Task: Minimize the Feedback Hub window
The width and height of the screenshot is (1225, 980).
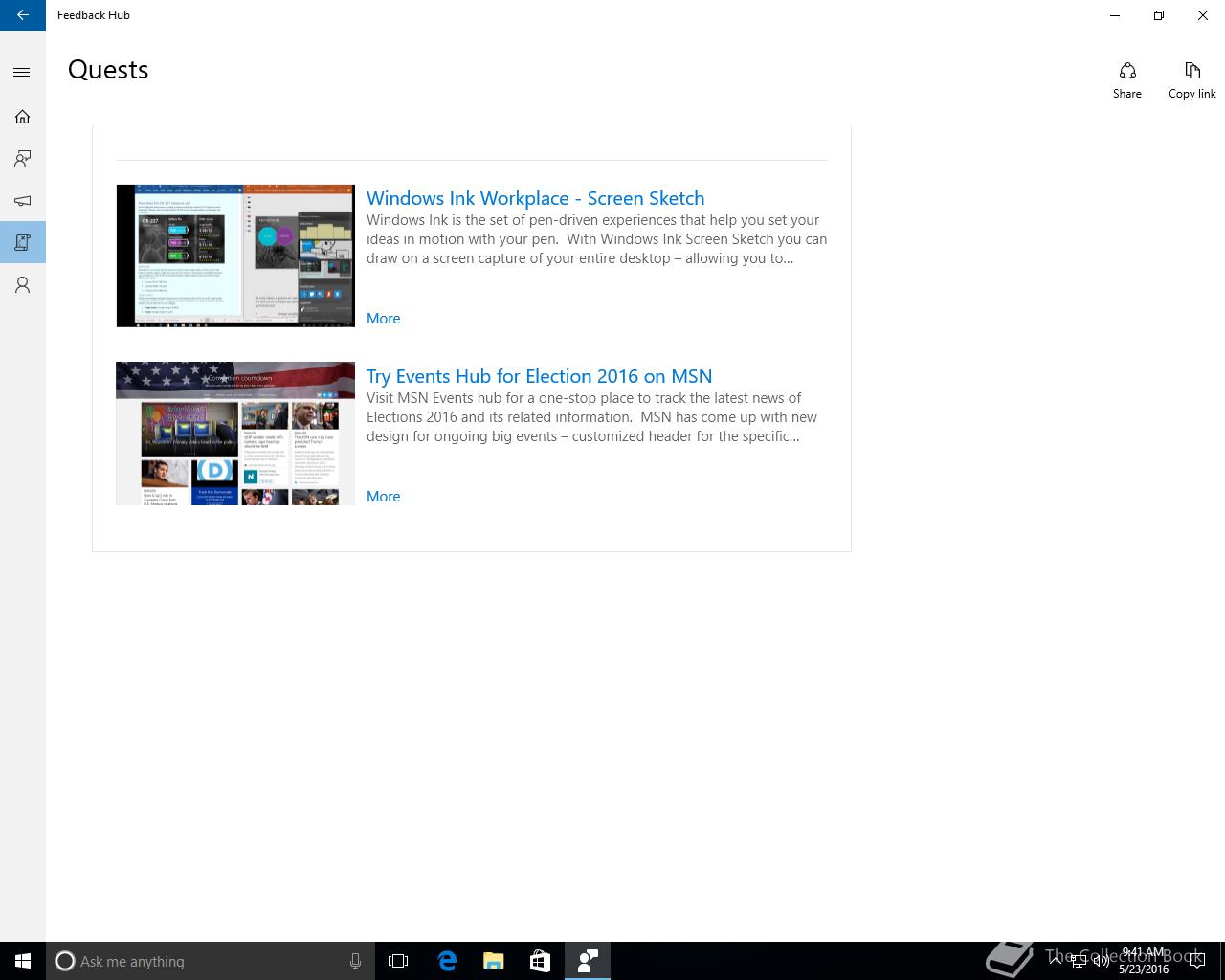Action: pos(1115,15)
